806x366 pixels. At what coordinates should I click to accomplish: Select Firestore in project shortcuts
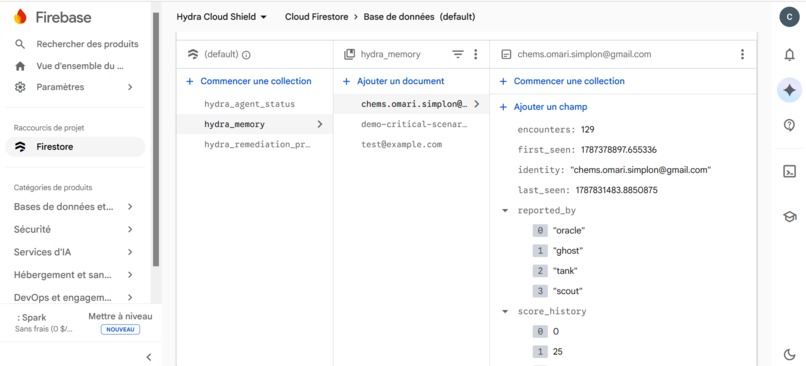pos(75,147)
